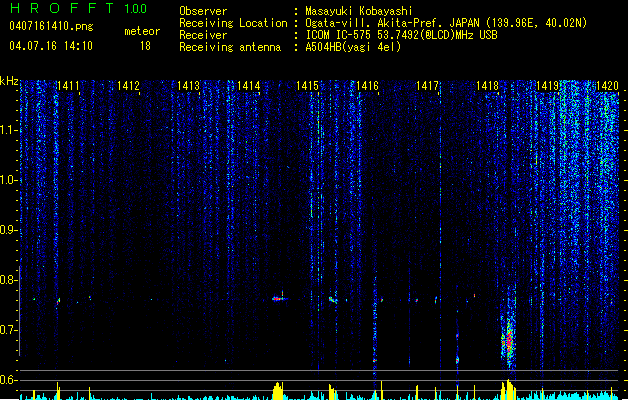Click the date stamp 04.07.16 14:10
The height and width of the screenshot is (400, 629).
pyautogui.click(x=51, y=46)
